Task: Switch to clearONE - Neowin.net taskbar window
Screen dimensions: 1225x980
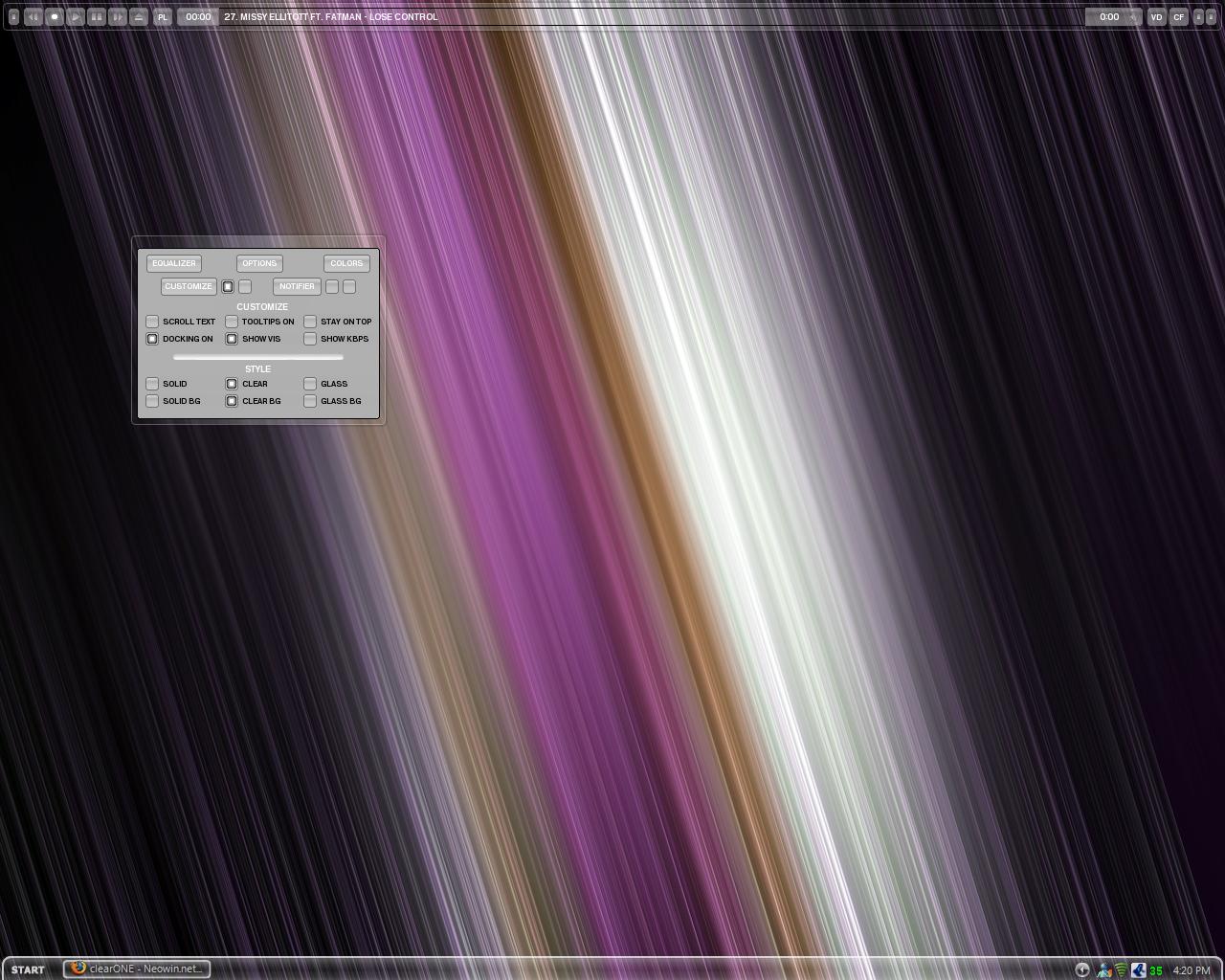Action: [137, 969]
